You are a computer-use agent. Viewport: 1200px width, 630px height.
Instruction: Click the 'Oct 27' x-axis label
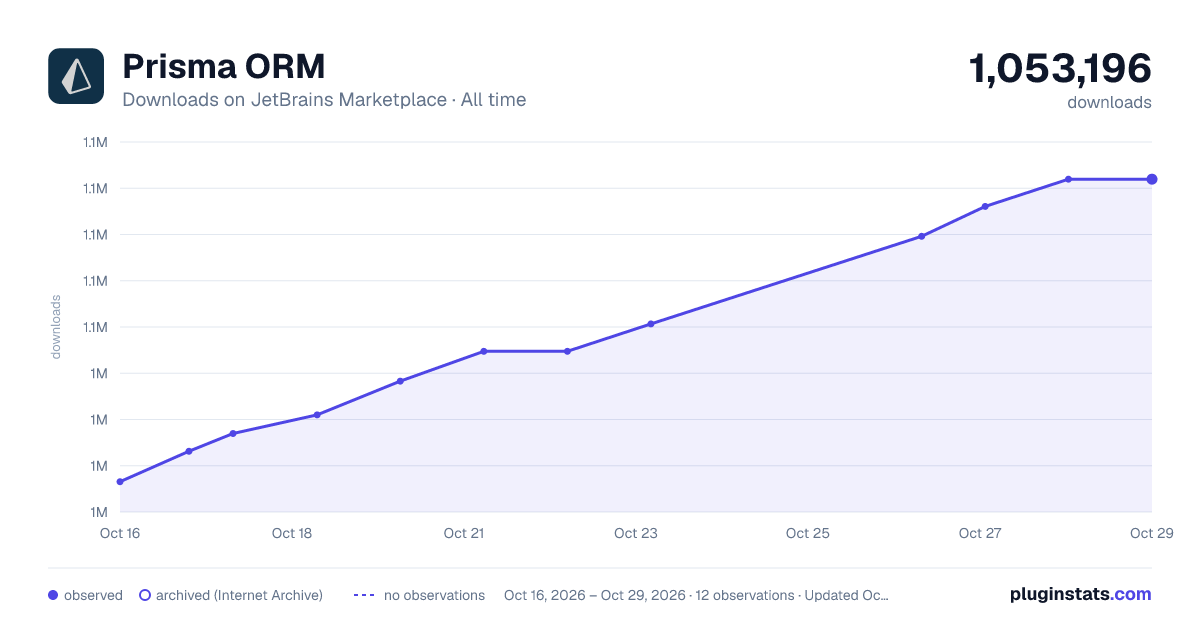[980, 533]
